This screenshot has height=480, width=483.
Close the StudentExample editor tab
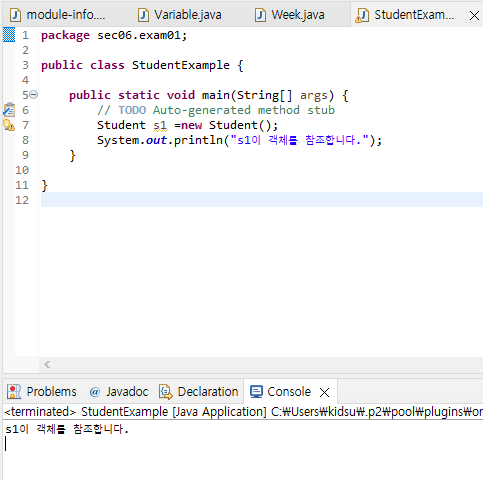[474, 15]
